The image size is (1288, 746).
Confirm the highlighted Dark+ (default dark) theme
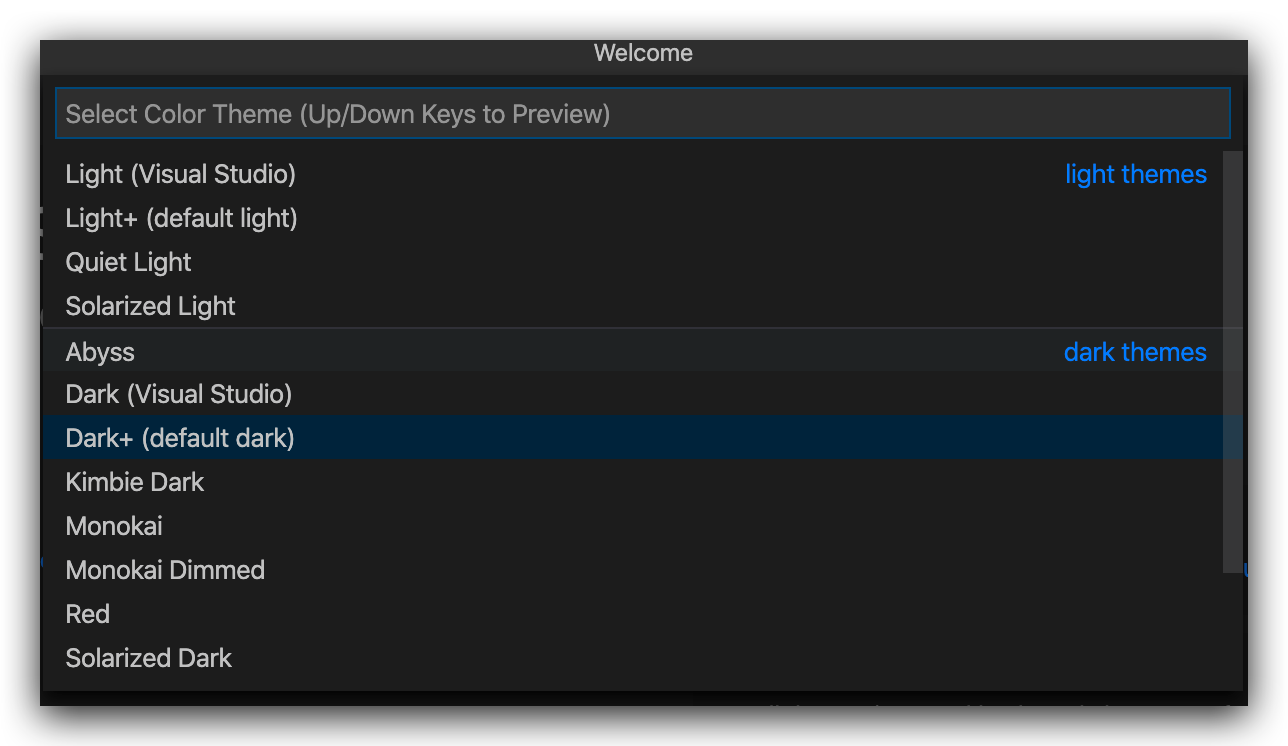click(x=180, y=438)
